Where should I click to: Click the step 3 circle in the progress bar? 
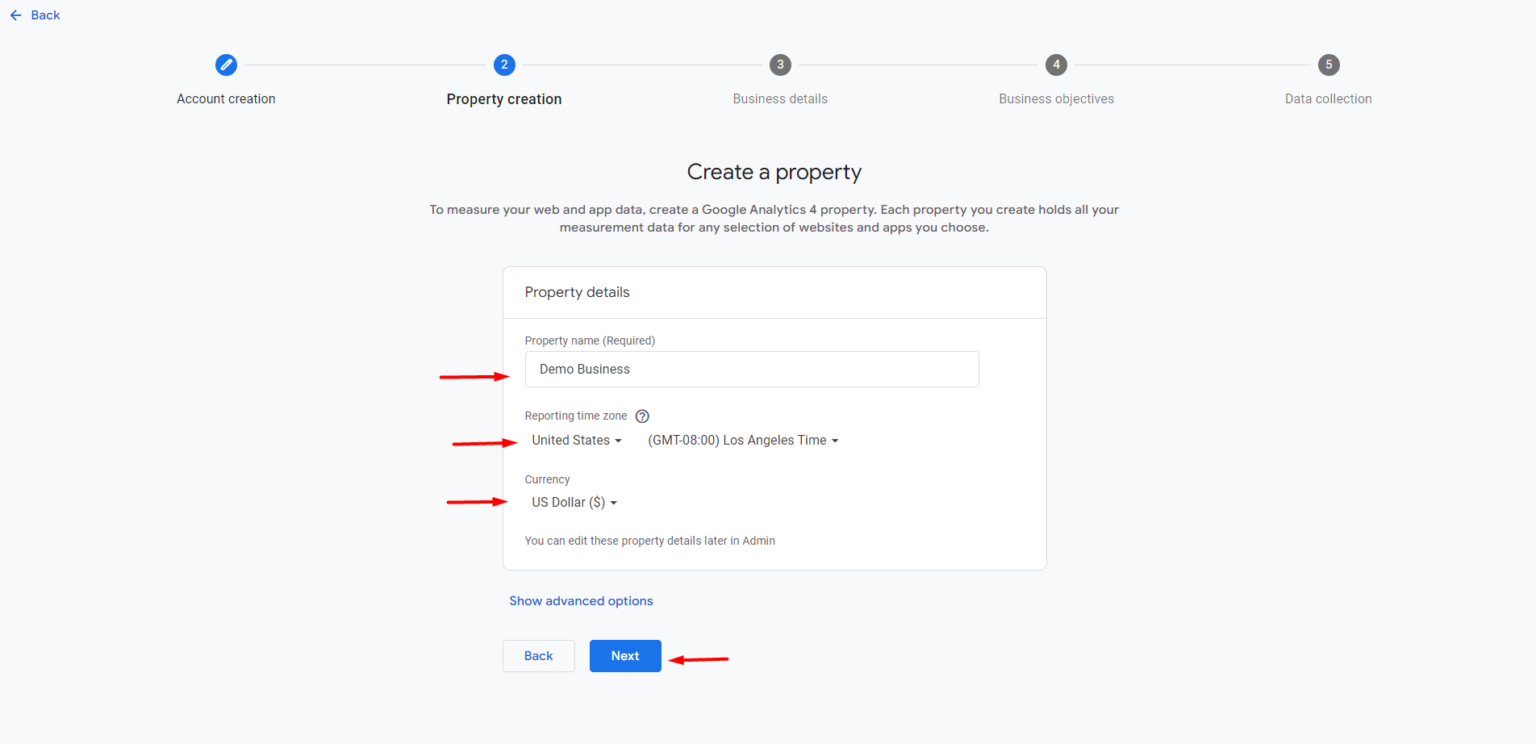click(x=780, y=64)
